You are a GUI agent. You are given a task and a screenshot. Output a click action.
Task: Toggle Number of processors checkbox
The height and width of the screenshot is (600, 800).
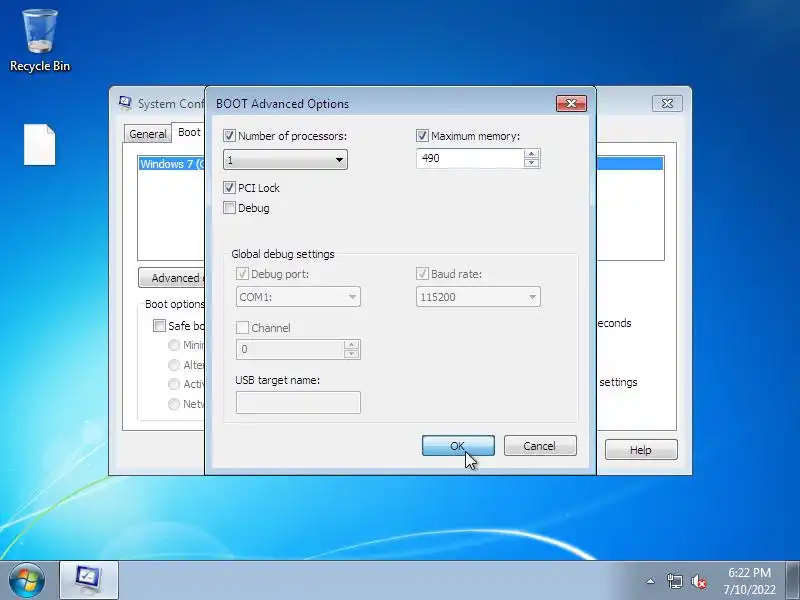pos(229,136)
